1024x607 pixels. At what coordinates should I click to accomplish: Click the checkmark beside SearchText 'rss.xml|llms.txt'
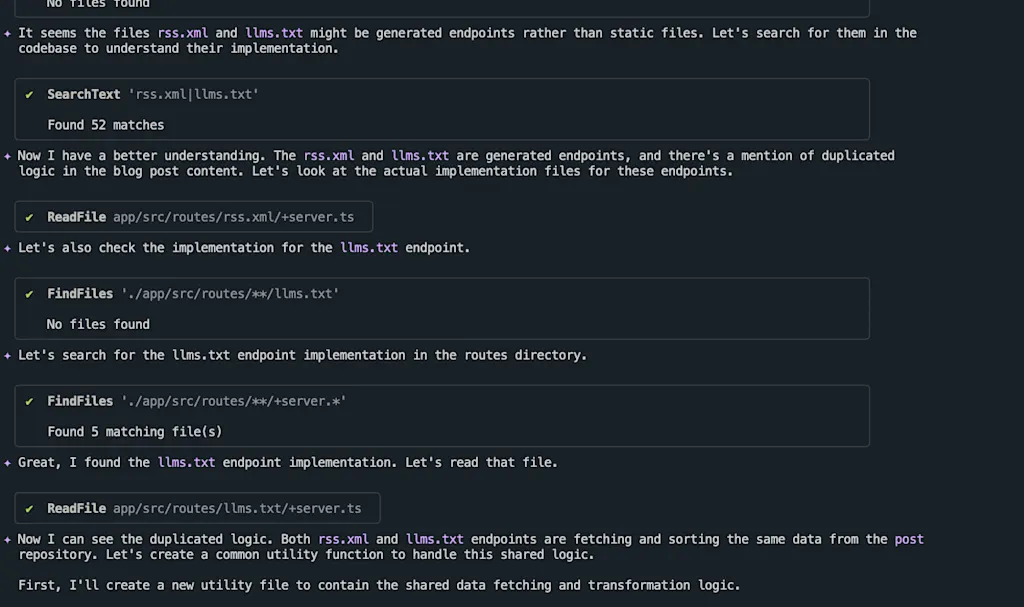pos(29,95)
